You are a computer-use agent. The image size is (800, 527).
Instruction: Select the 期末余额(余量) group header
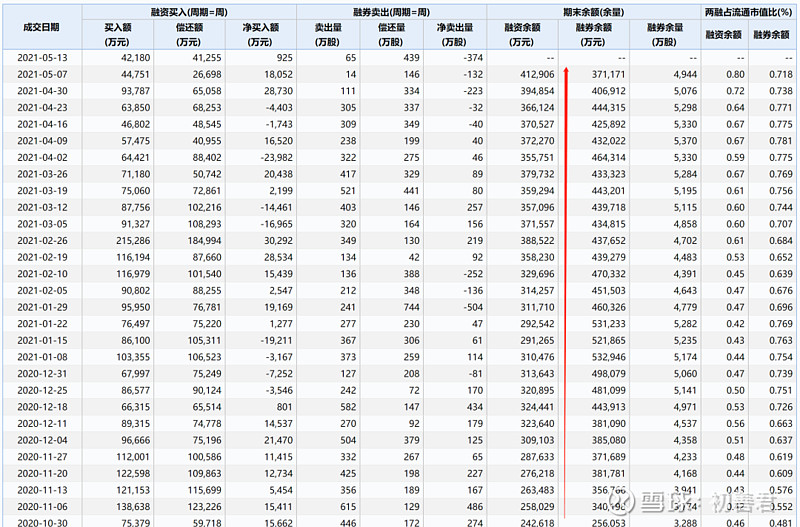[x=594, y=12]
